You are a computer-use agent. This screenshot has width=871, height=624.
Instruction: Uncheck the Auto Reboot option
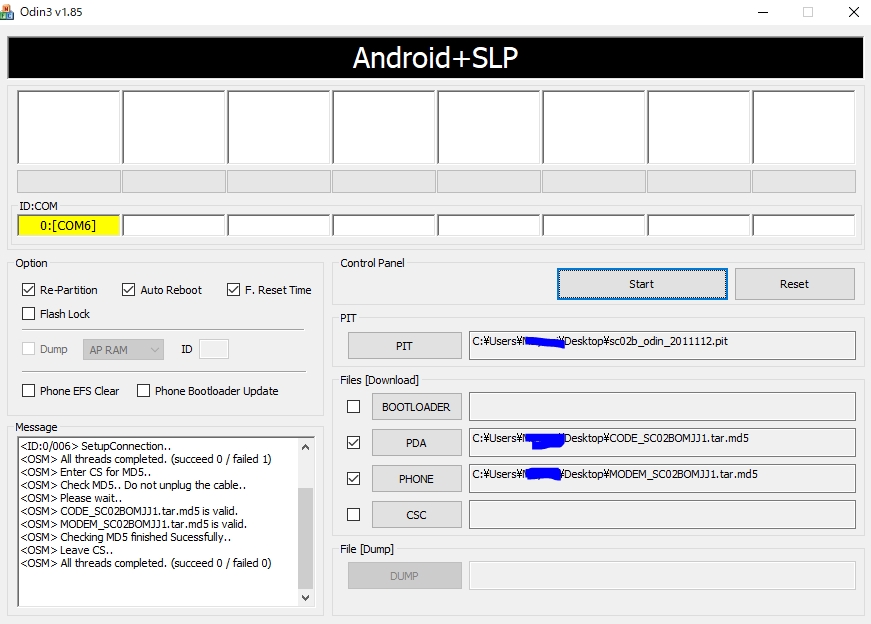point(128,289)
